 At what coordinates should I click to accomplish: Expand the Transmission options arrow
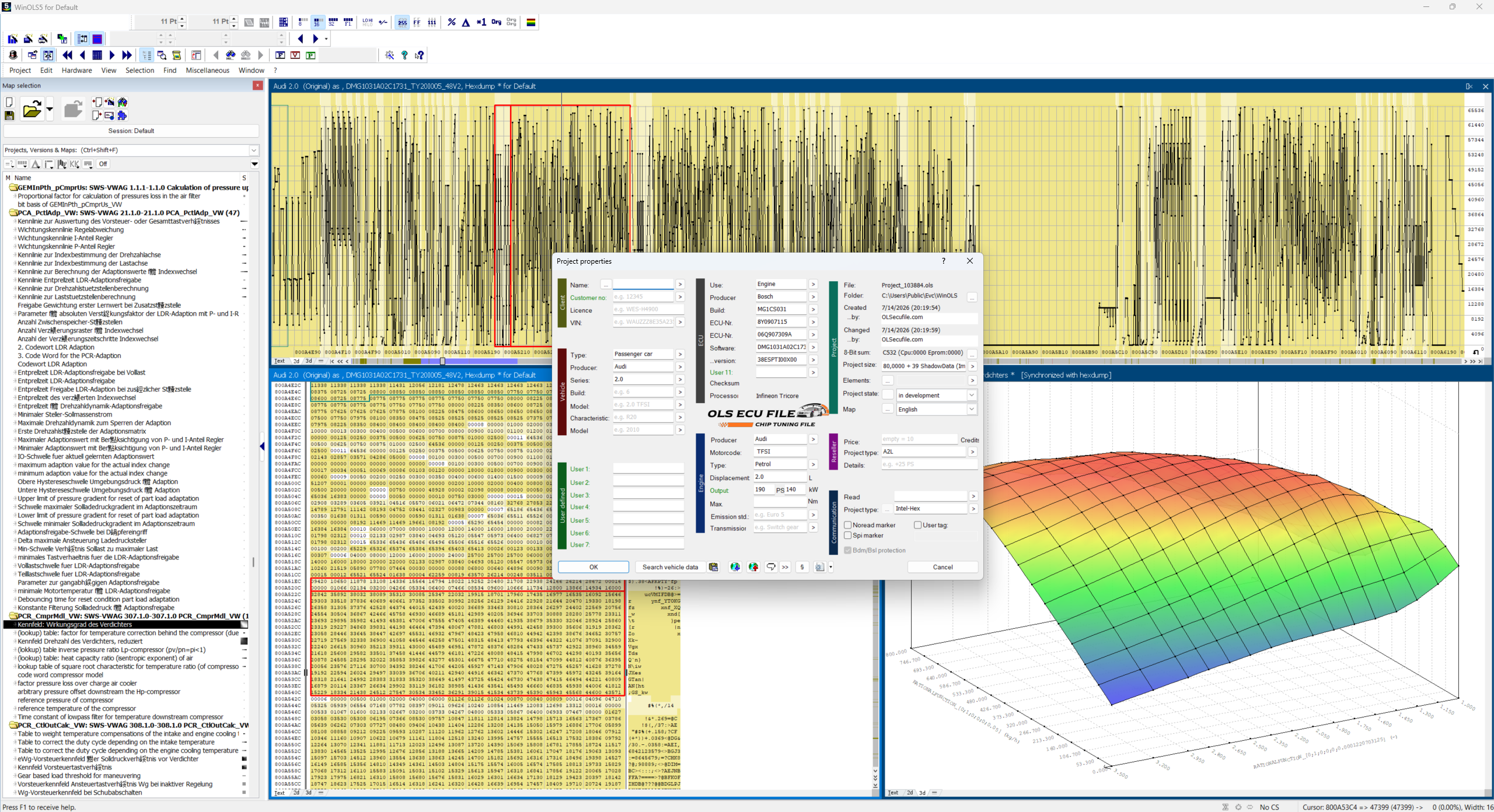click(x=813, y=528)
